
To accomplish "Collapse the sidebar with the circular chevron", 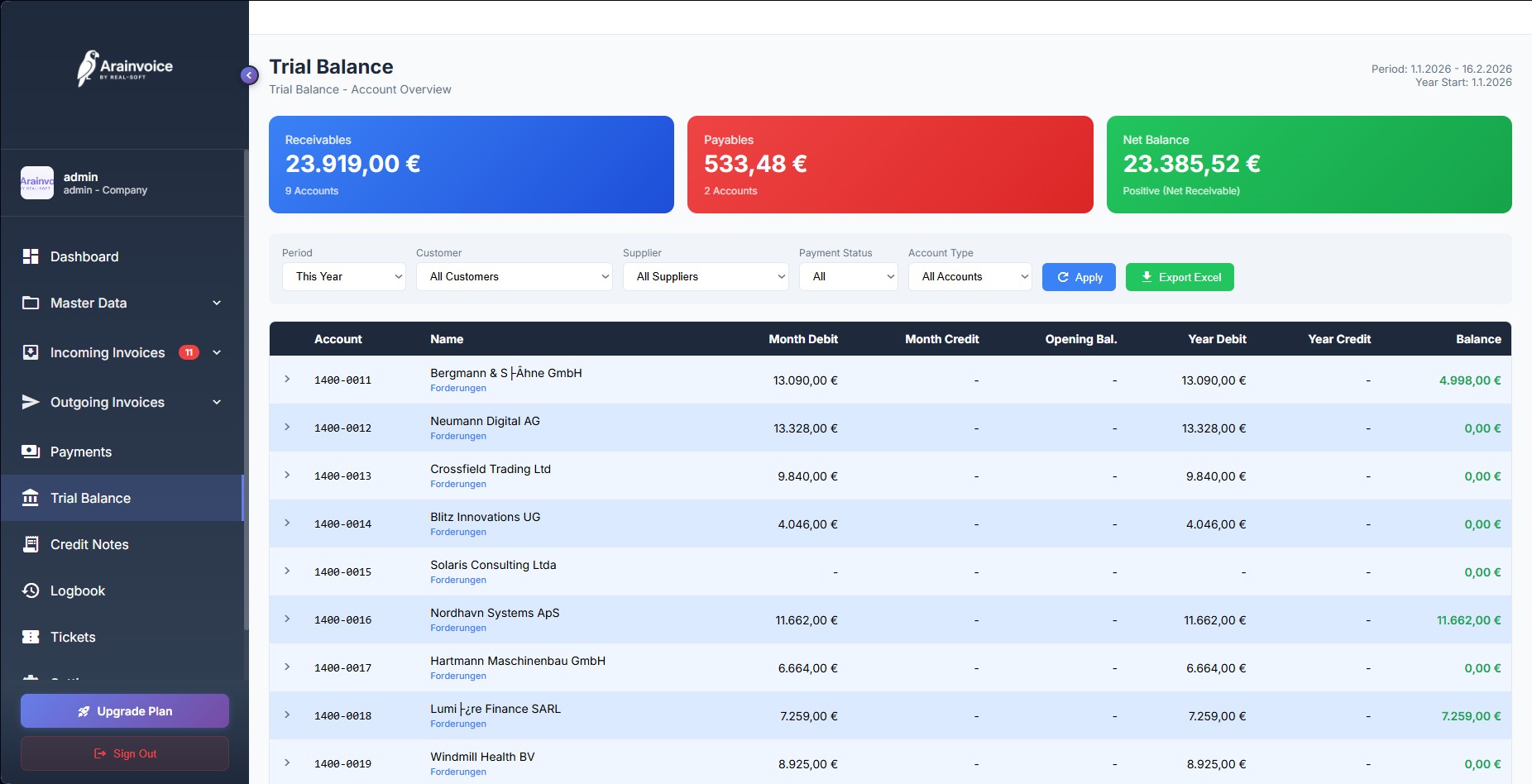I will [248, 74].
